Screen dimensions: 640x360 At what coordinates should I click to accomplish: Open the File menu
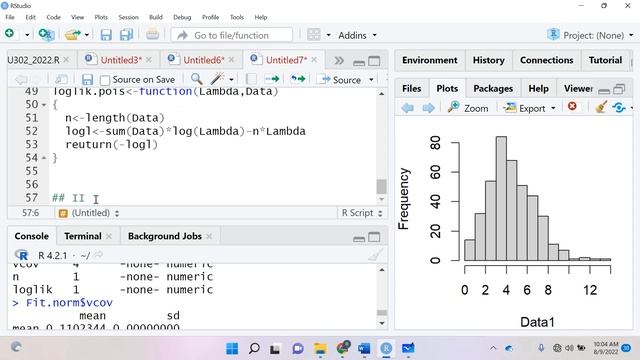pos(10,17)
